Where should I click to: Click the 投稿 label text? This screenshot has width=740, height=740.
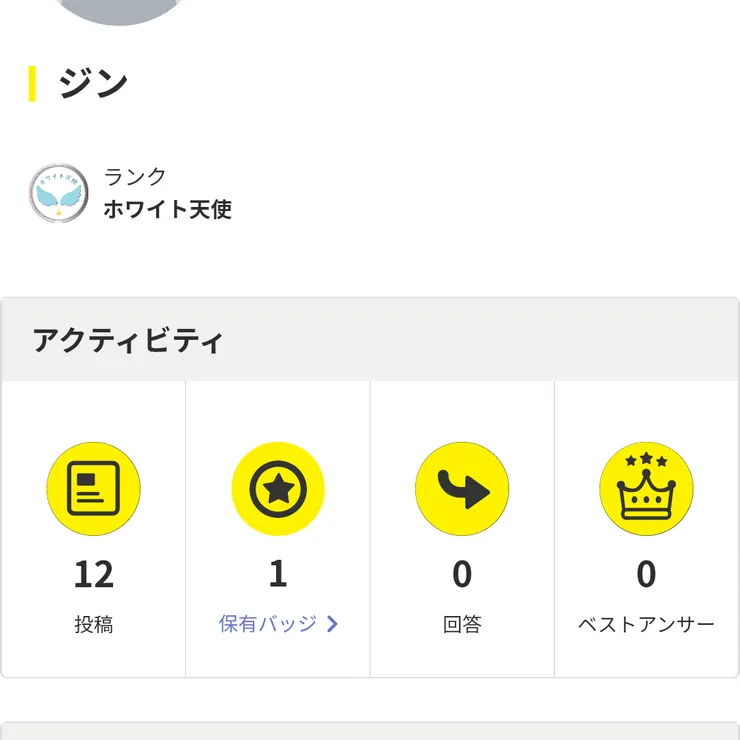click(x=93, y=624)
